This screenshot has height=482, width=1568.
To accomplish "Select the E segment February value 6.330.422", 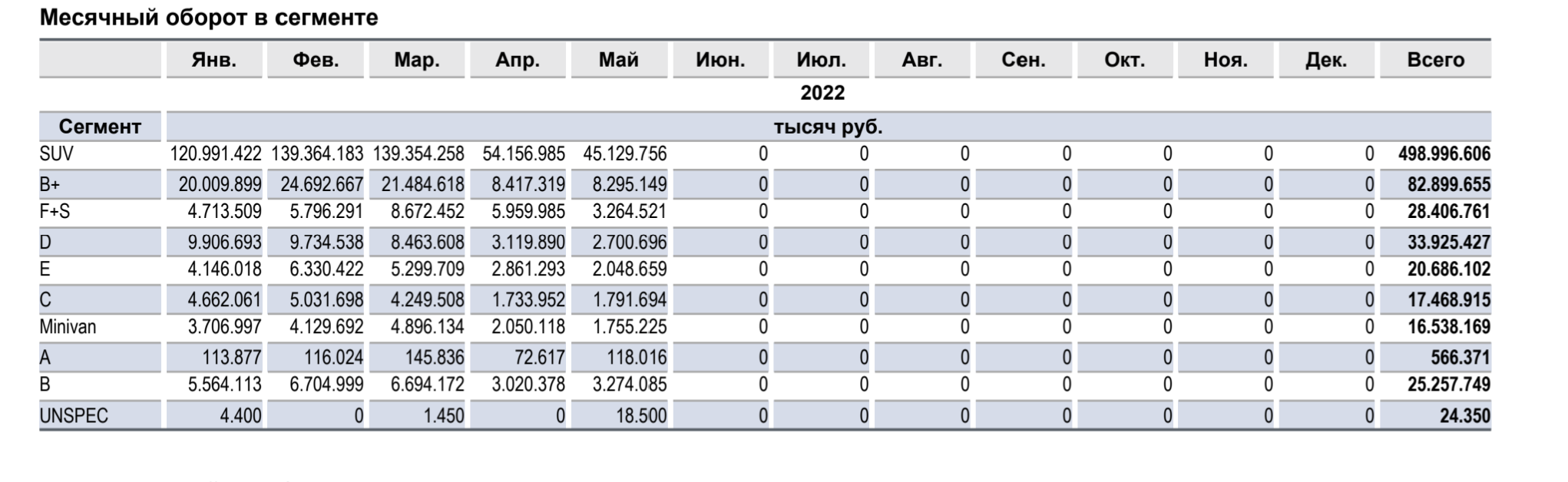I will [326, 269].
